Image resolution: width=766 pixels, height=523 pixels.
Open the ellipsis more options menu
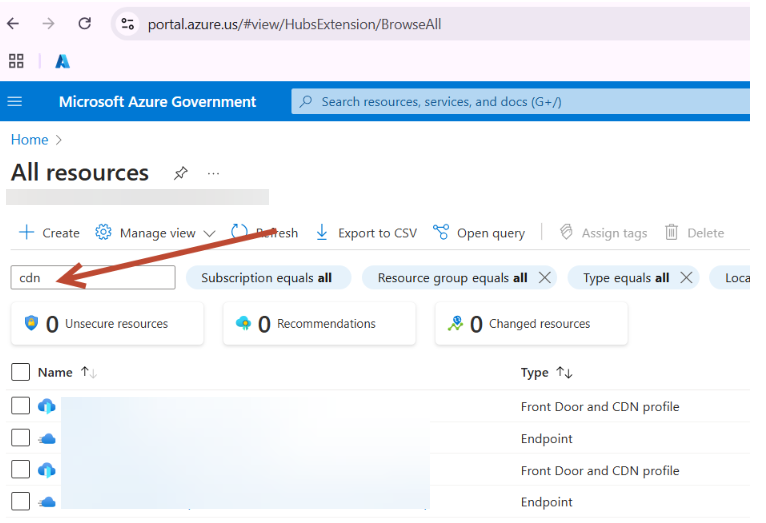coord(213,173)
